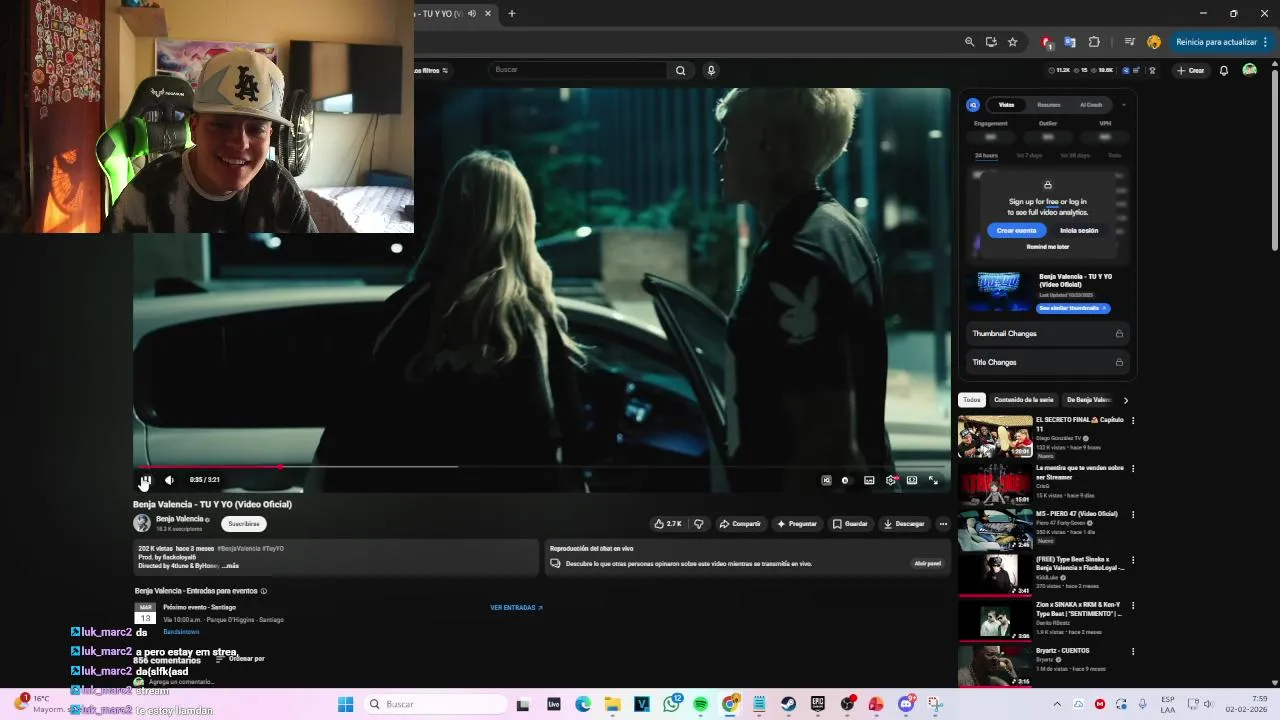Click into the YouTube search box

click(578, 70)
